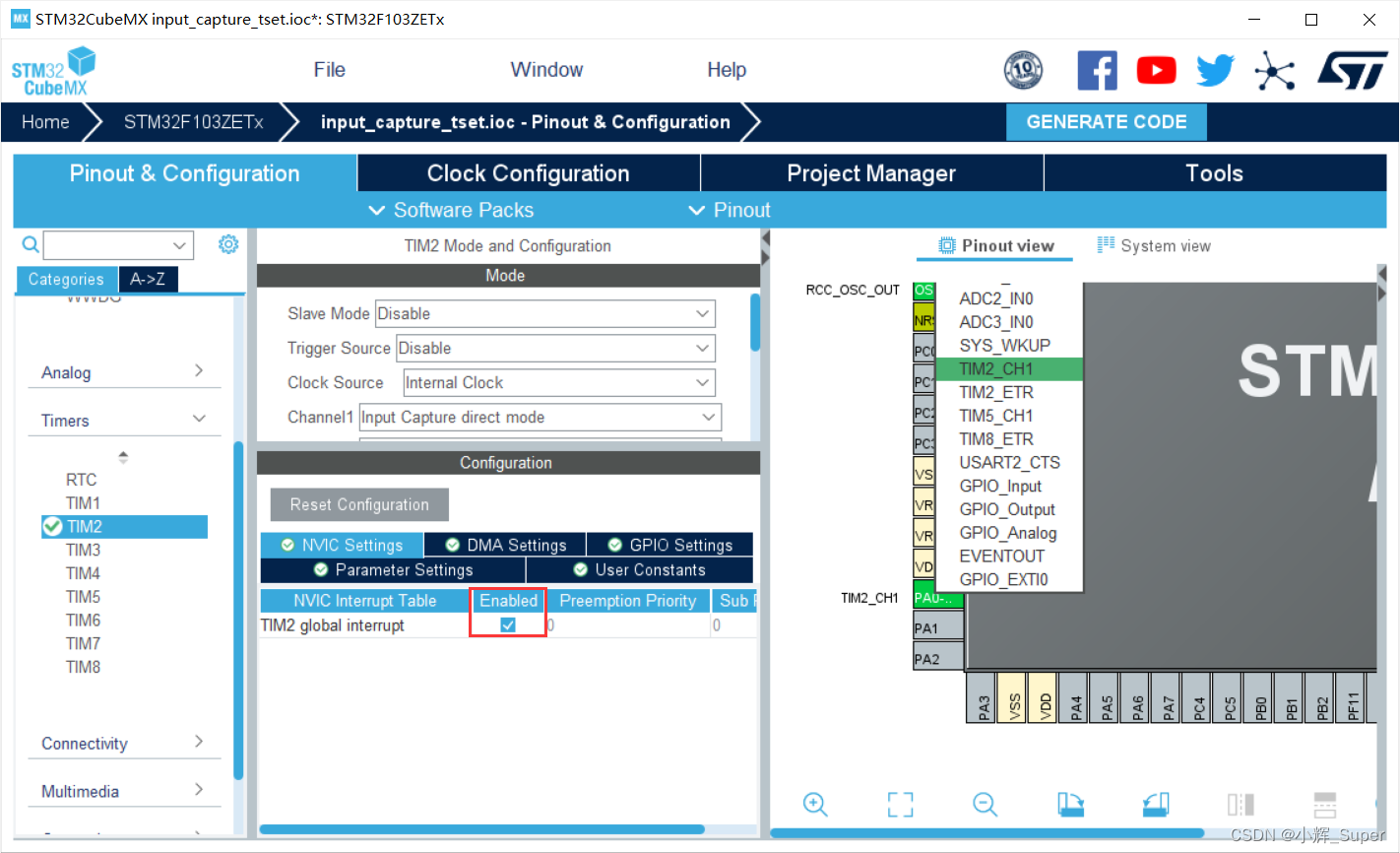Click the STM32F103ZETx breadcrumb
The width and height of the screenshot is (1400, 853).
click(x=193, y=122)
